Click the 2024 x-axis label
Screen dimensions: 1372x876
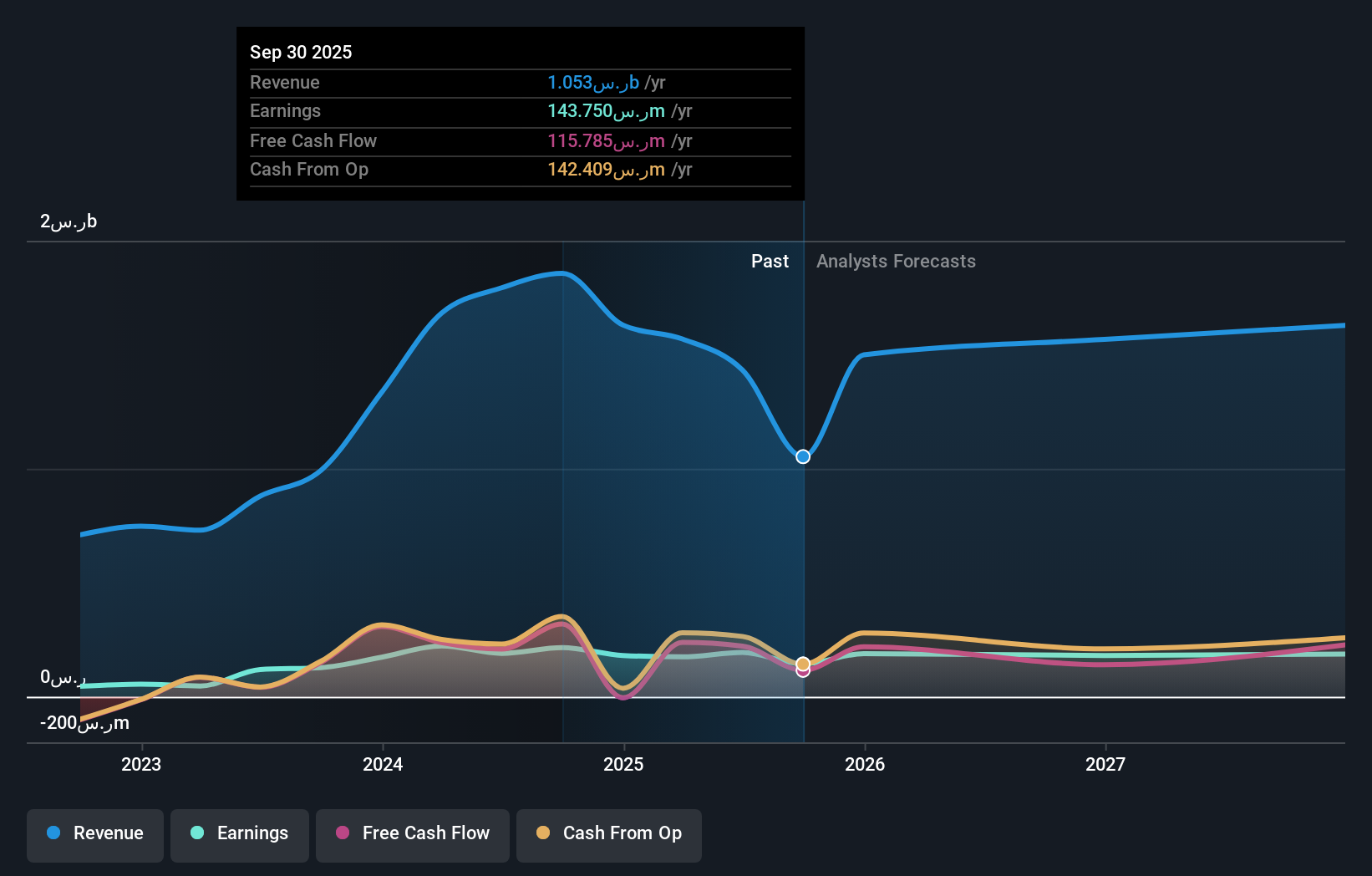383,764
